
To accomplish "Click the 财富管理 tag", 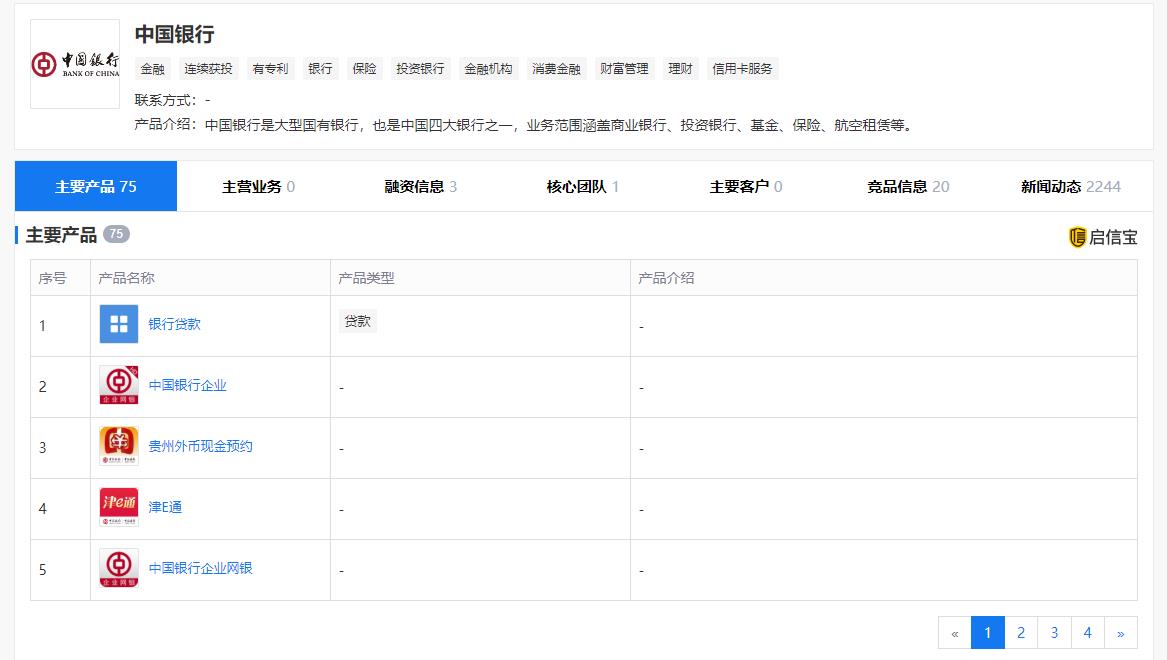I will pos(624,68).
